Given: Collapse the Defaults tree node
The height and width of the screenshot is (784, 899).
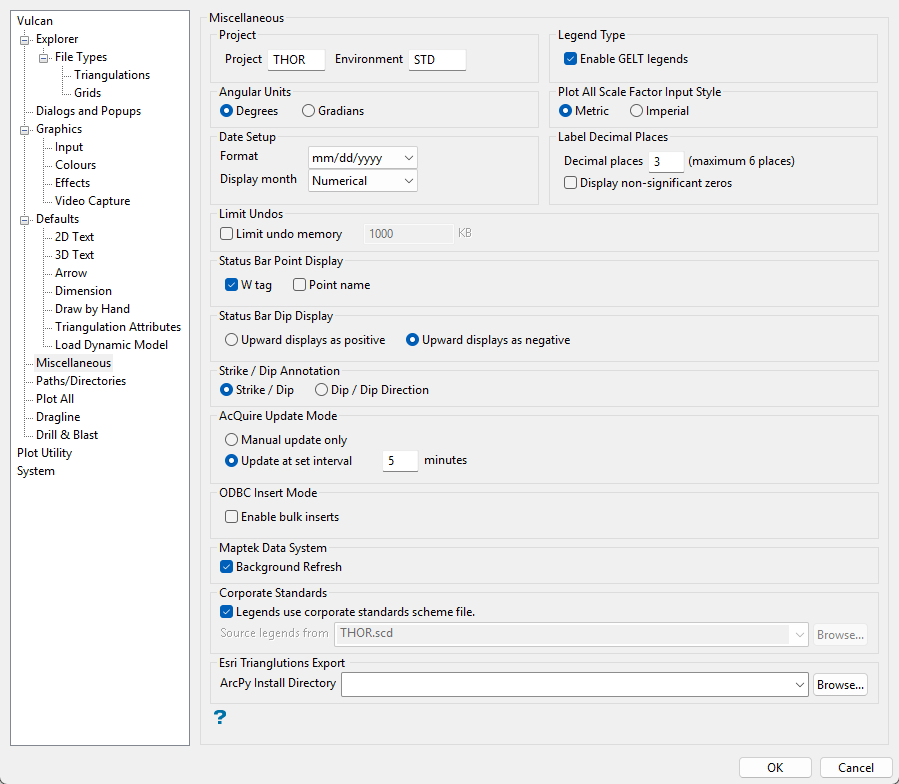Looking at the screenshot, I should [x=24, y=220].
